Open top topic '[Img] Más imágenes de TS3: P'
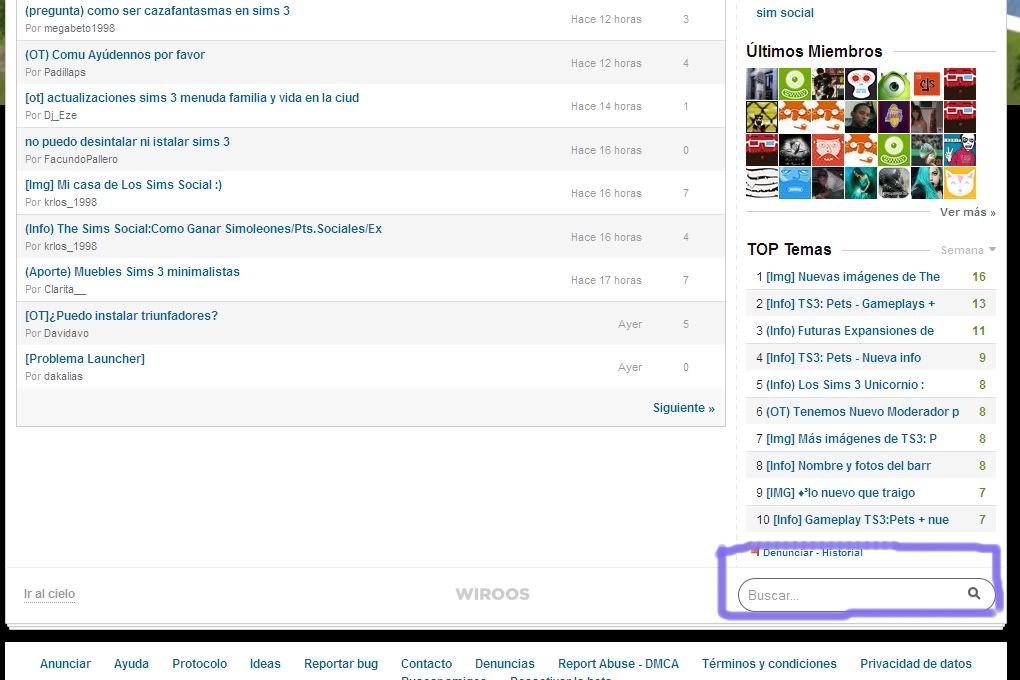1020x680 pixels. coord(852,439)
